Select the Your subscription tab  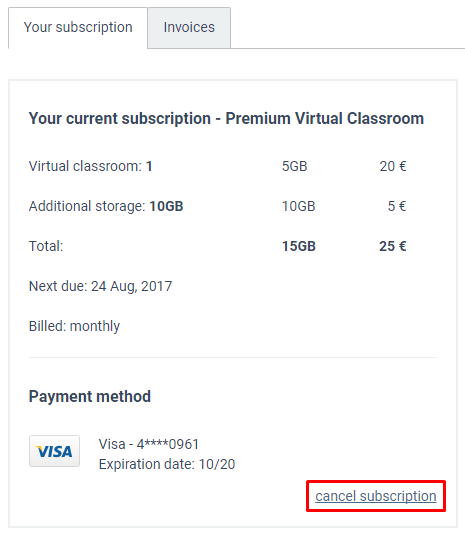pos(78,28)
